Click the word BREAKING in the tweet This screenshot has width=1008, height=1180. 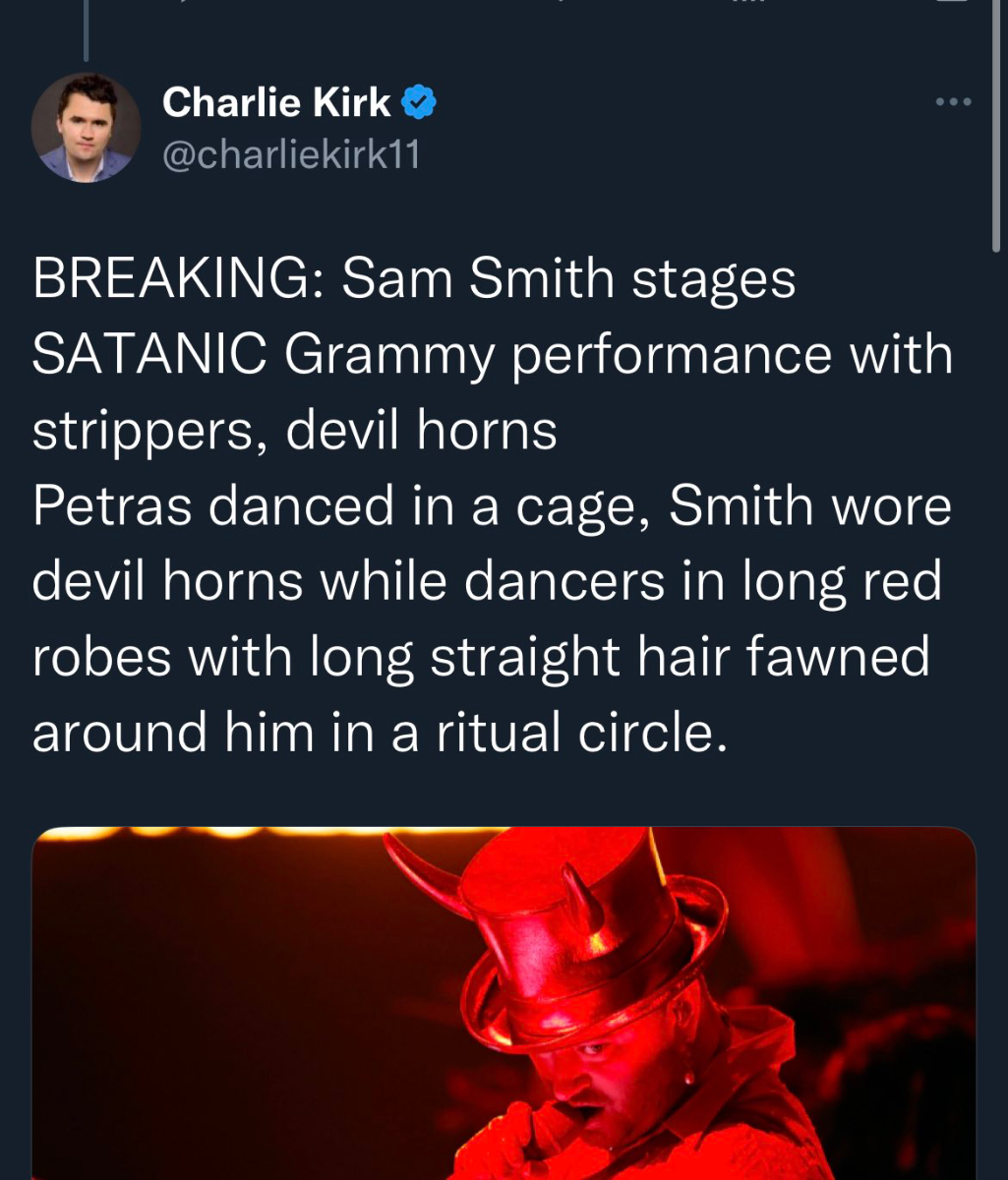[169, 280]
